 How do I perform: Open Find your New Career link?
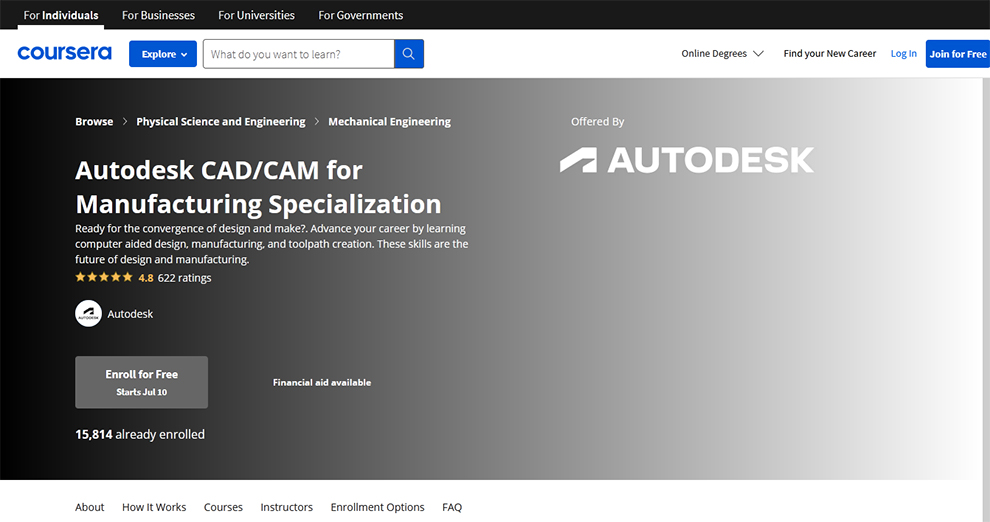point(830,54)
